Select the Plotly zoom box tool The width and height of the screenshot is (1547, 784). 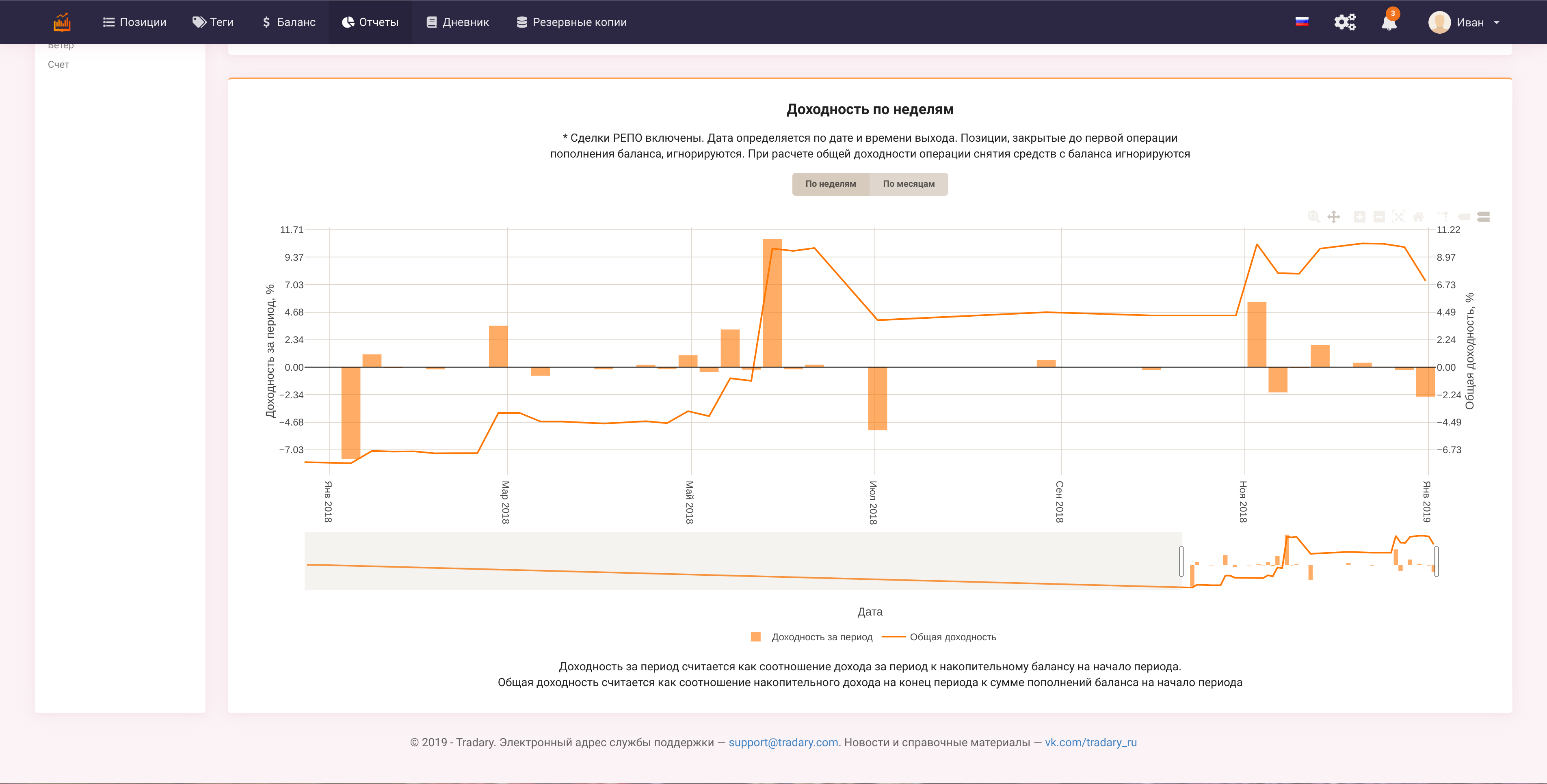point(1313,217)
